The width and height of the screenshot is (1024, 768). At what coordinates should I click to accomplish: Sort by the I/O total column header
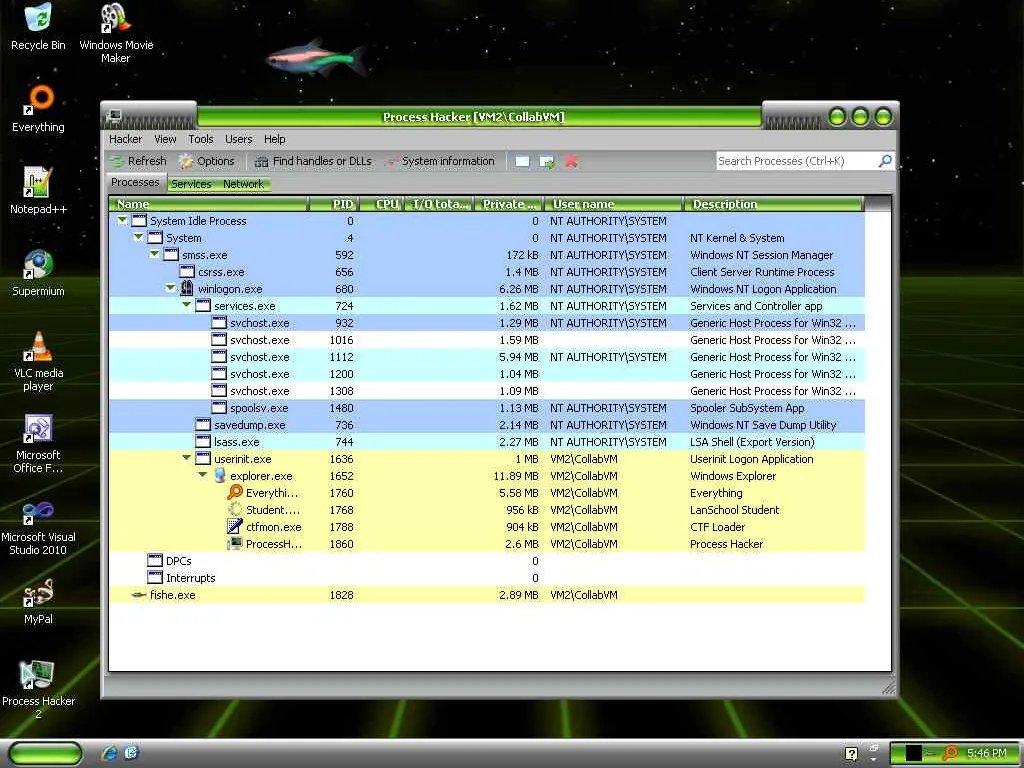point(440,204)
